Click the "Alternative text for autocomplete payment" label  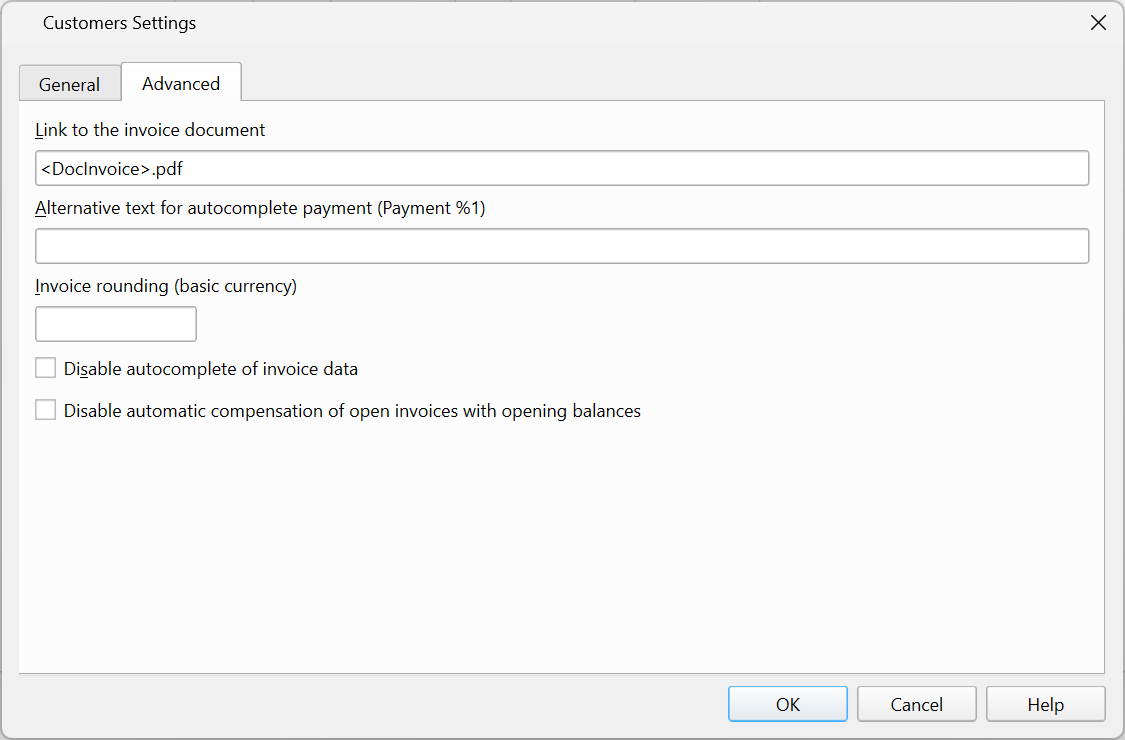click(x=260, y=208)
